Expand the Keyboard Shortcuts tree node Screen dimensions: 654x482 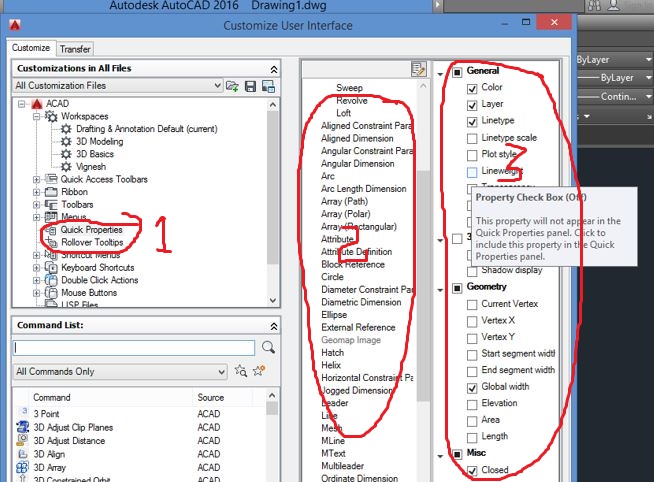[36, 268]
